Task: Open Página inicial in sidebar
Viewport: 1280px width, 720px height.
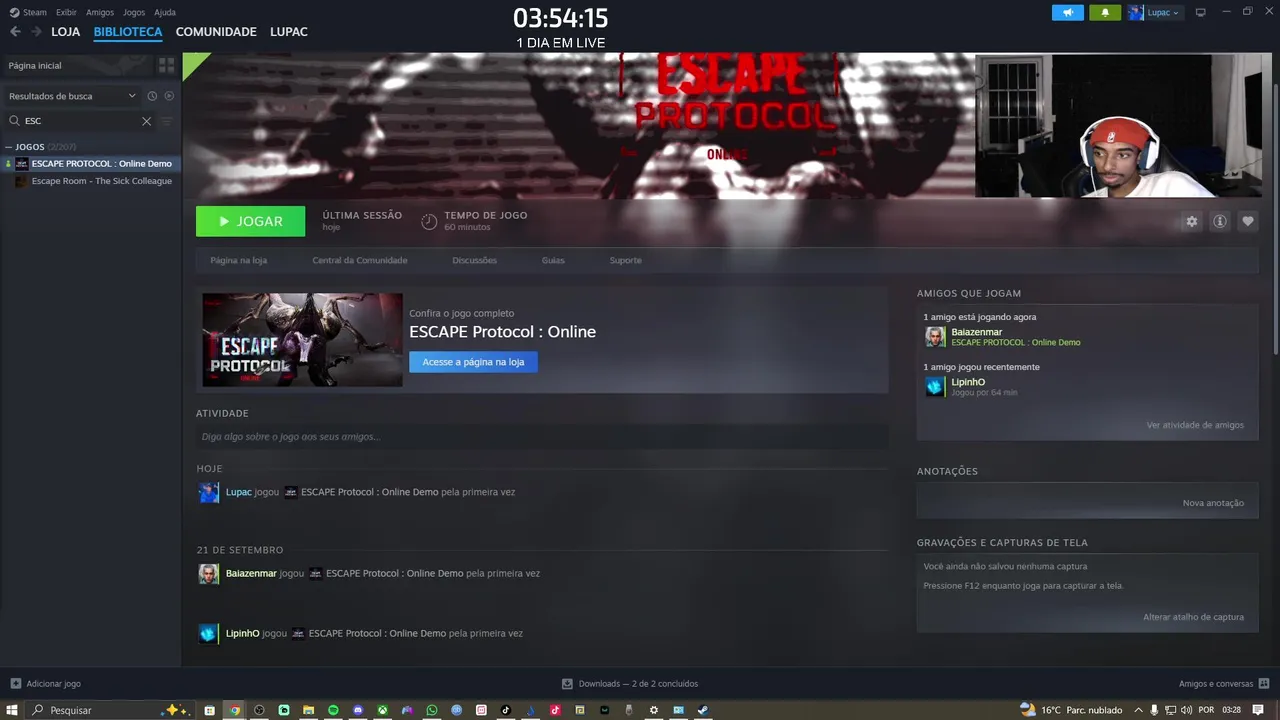Action: (78, 65)
